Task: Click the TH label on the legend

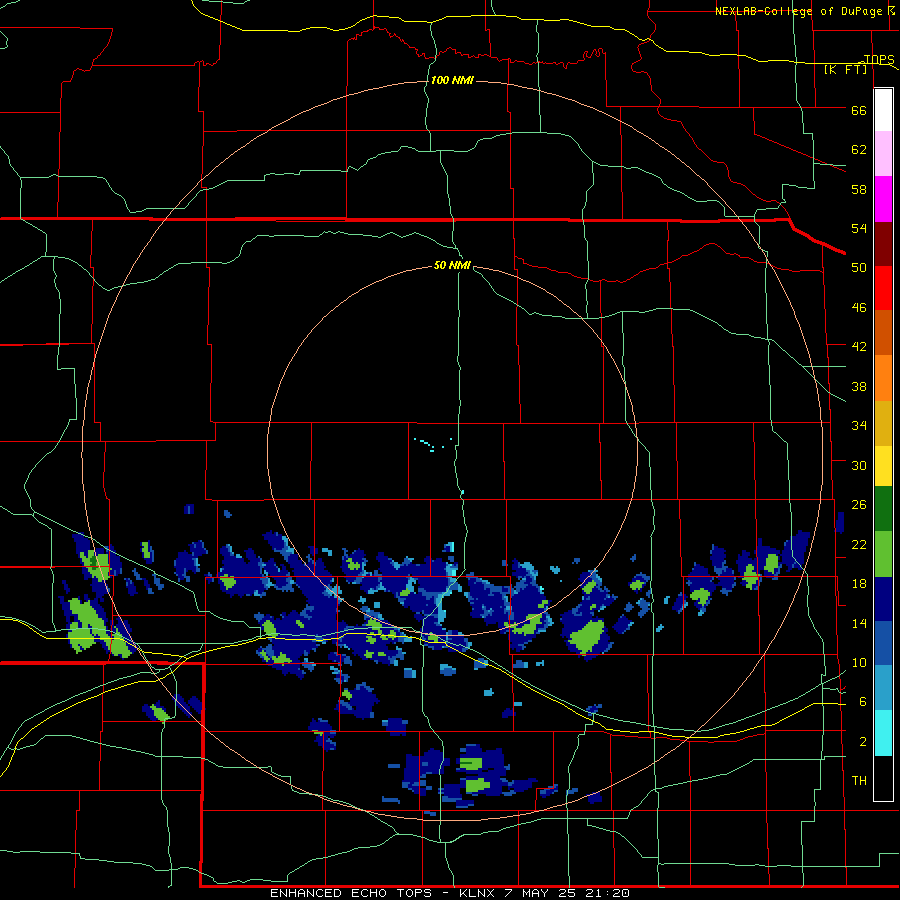Action: (859, 781)
